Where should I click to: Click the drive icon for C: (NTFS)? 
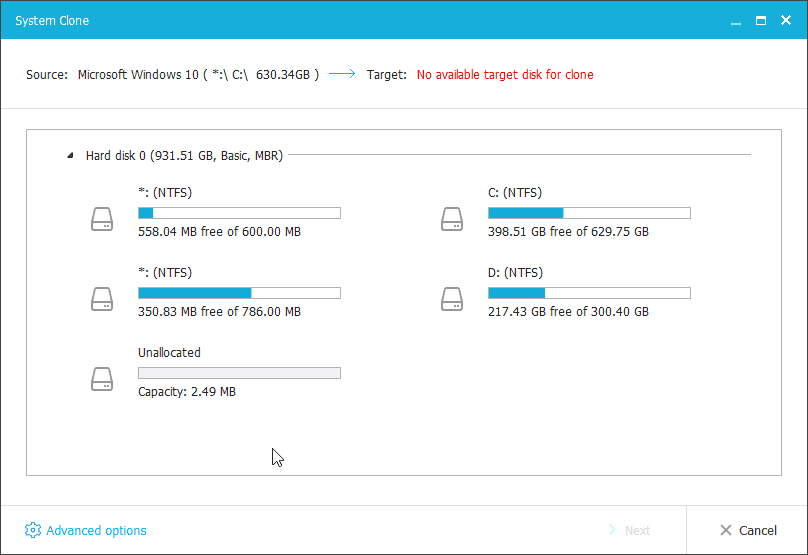(x=452, y=218)
